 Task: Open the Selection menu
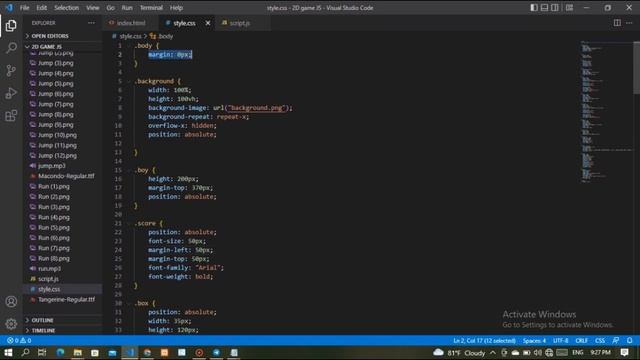coord(67,7)
